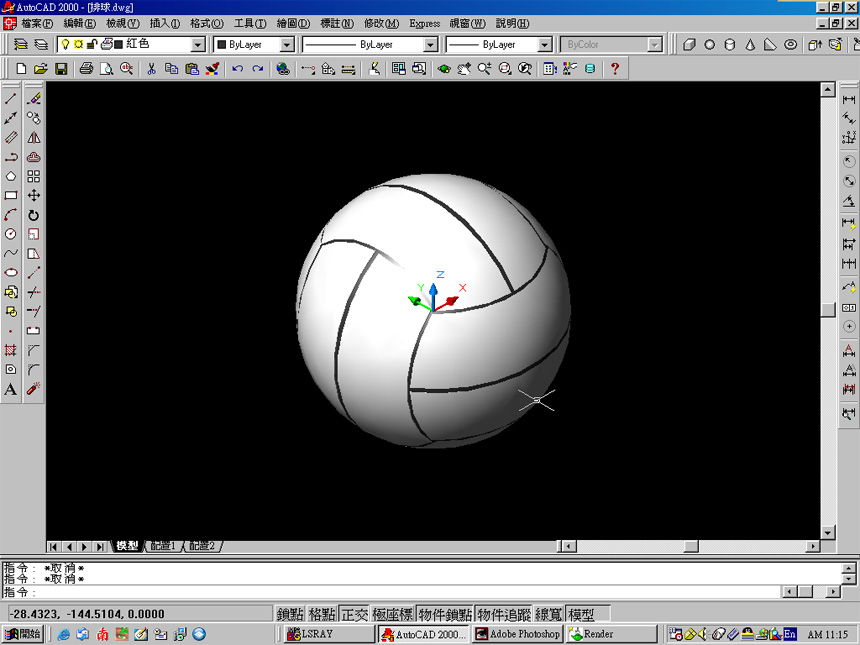Click the Save icon in toolbar

coord(60,69)
